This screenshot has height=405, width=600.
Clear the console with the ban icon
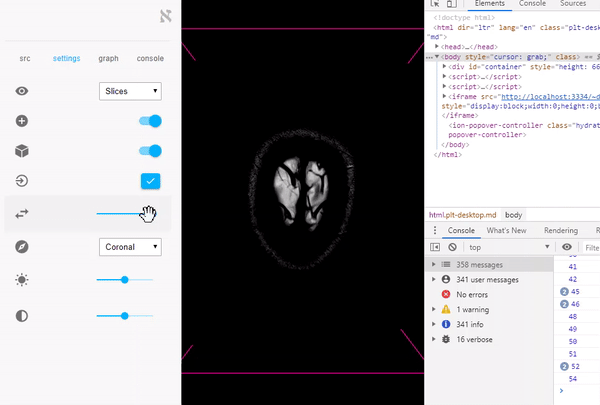coord(452,247)
